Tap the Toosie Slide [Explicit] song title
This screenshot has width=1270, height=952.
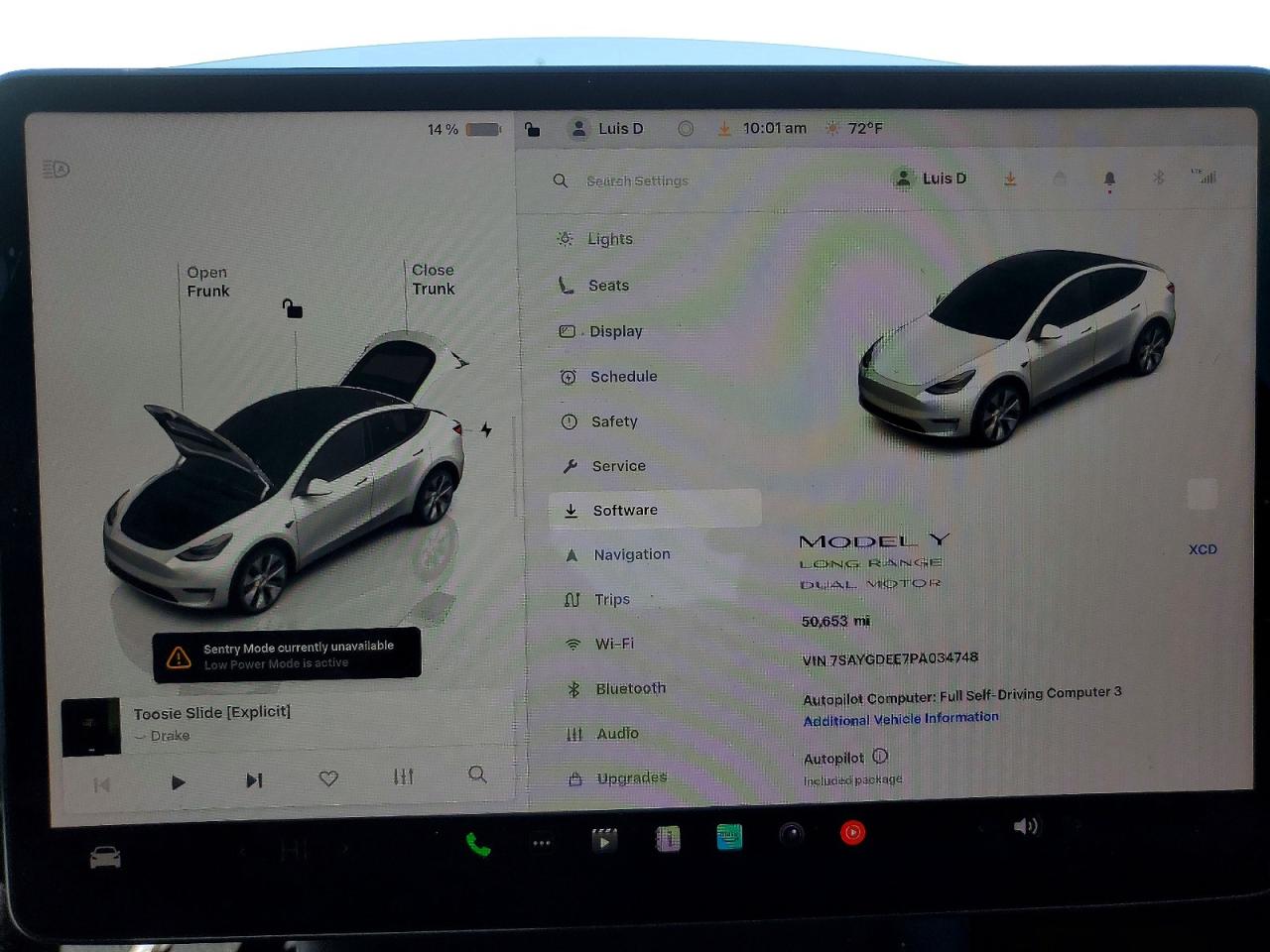tap(212, 712)
